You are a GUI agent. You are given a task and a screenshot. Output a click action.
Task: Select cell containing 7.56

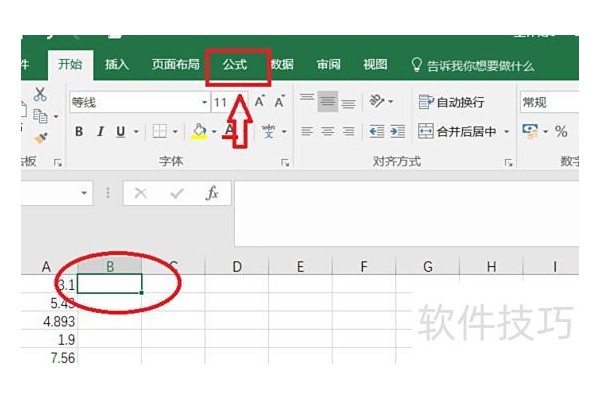click(49, 357)
